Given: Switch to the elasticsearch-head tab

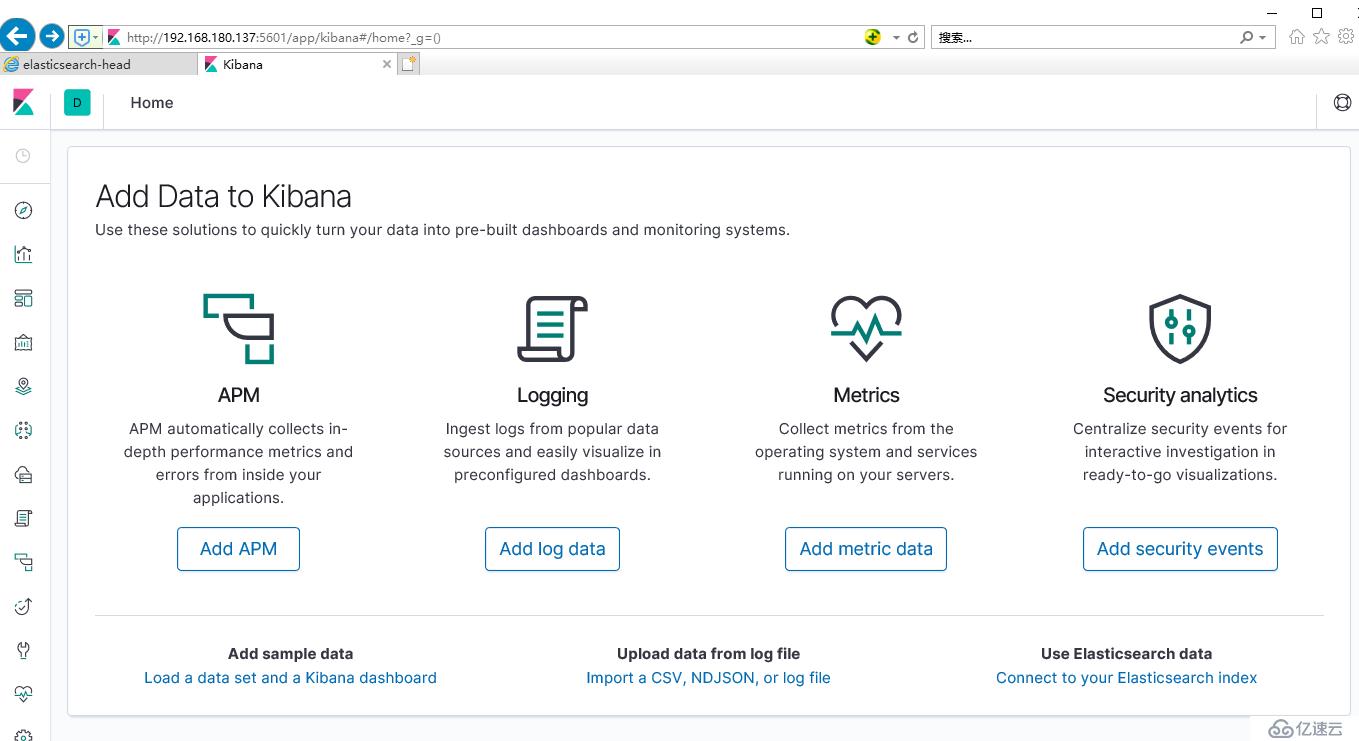Looking at the screenshot, I should click(x=98, y=64).
